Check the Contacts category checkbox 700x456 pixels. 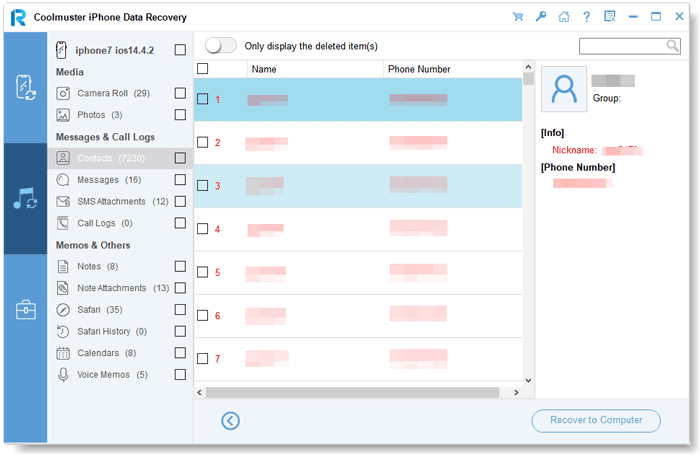pyautogui.click(x=180, y=158)
